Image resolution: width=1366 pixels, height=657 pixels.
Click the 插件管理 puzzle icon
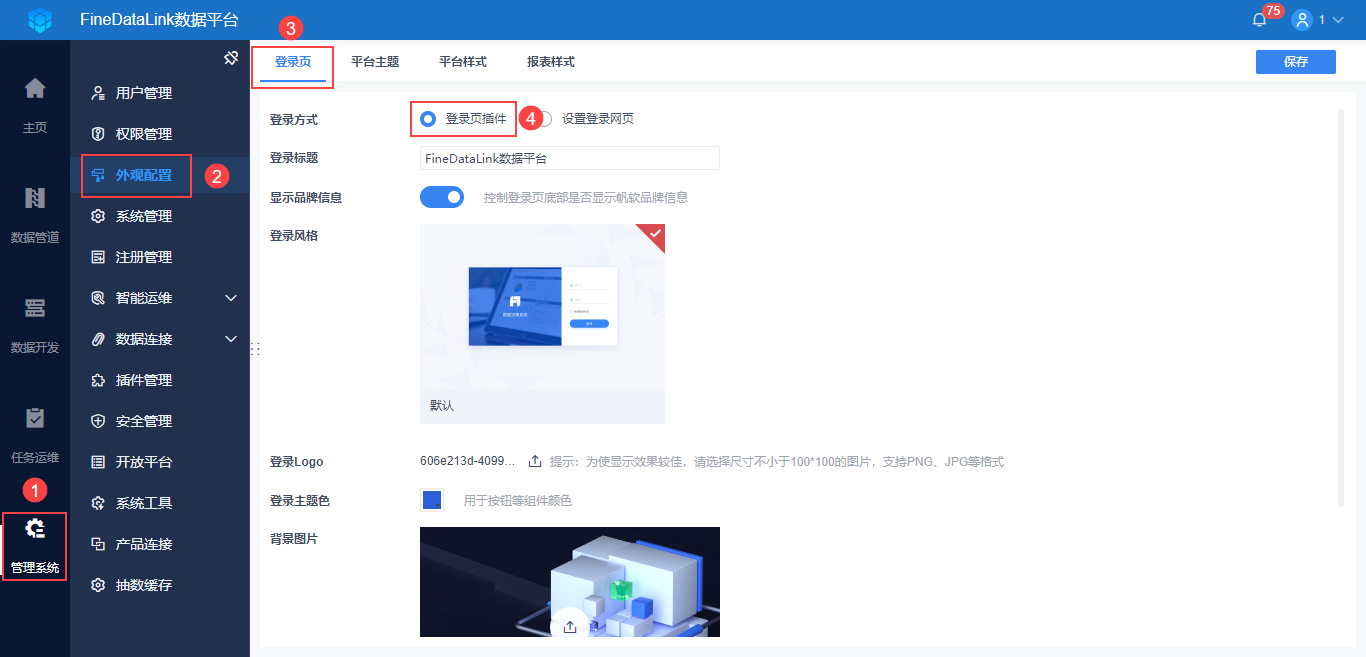pyautogui.click(x=98, y=380)
